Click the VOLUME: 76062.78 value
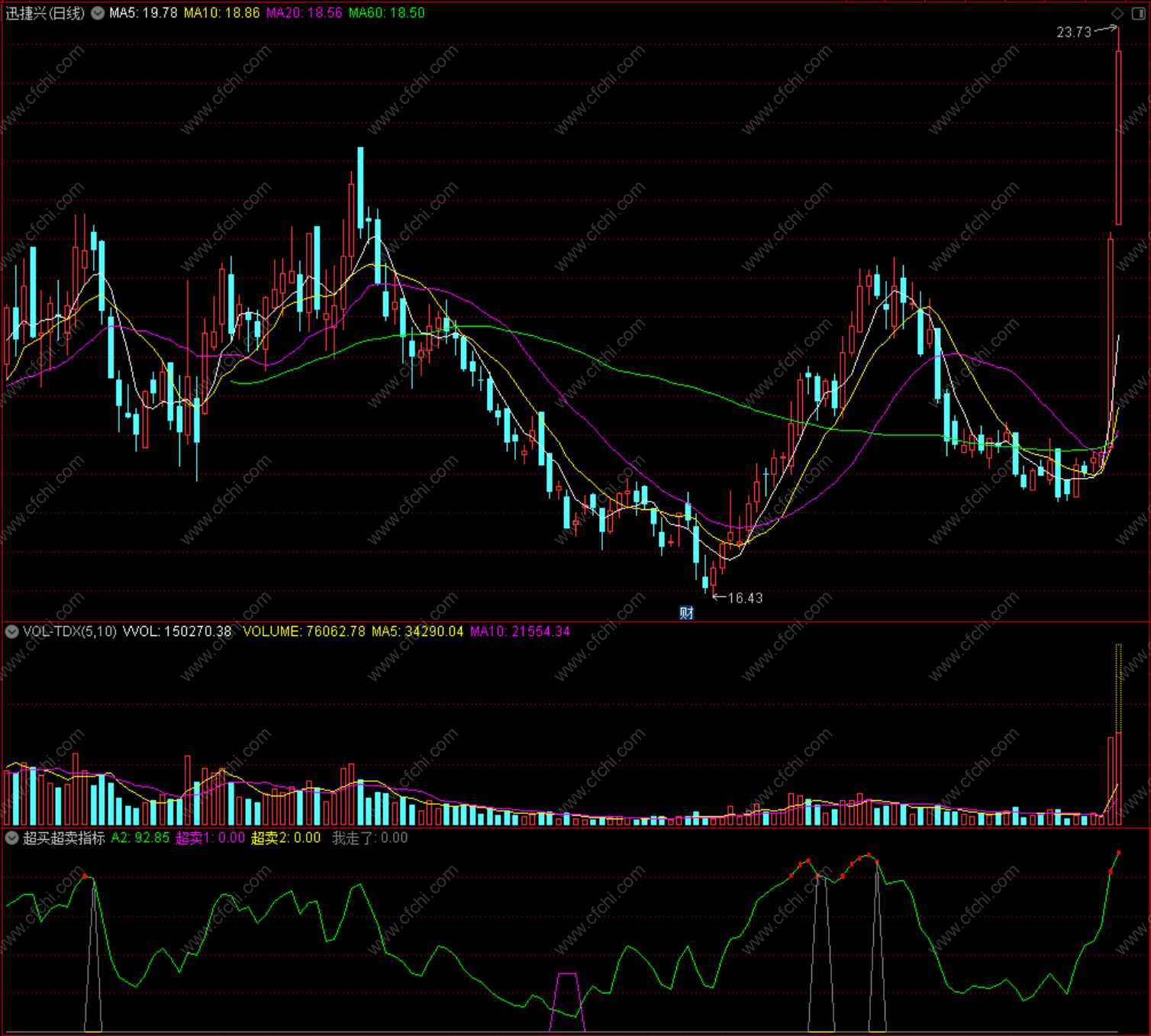This screenshot has height=1036, width=1151. point(304,631)
